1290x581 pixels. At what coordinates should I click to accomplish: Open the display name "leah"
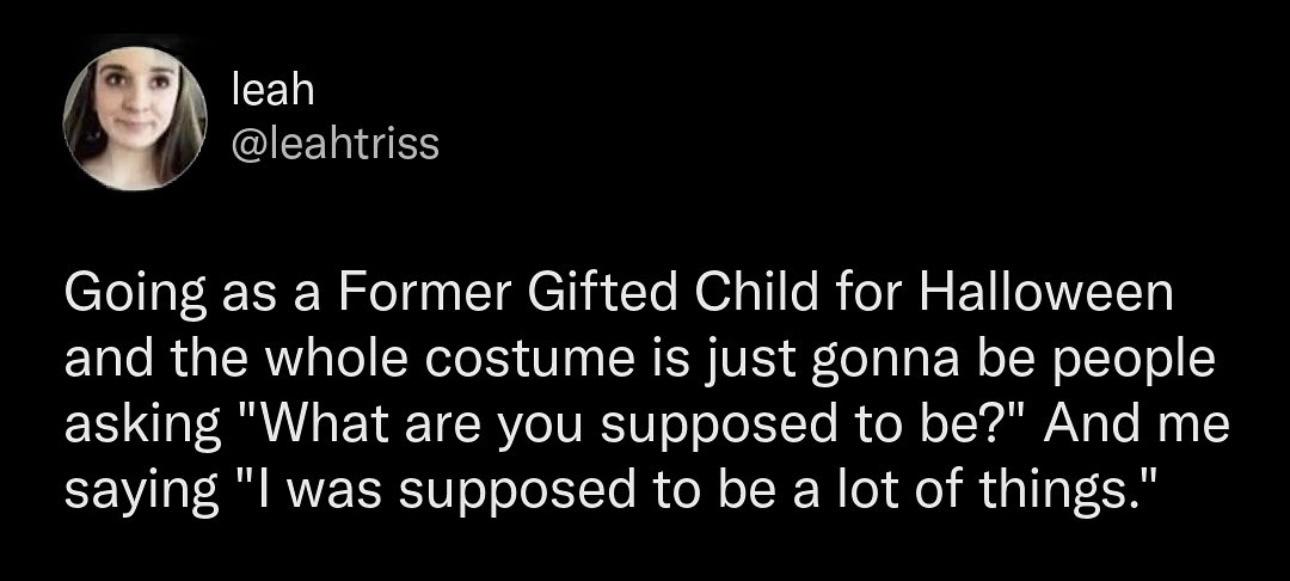tap(272, 91)
